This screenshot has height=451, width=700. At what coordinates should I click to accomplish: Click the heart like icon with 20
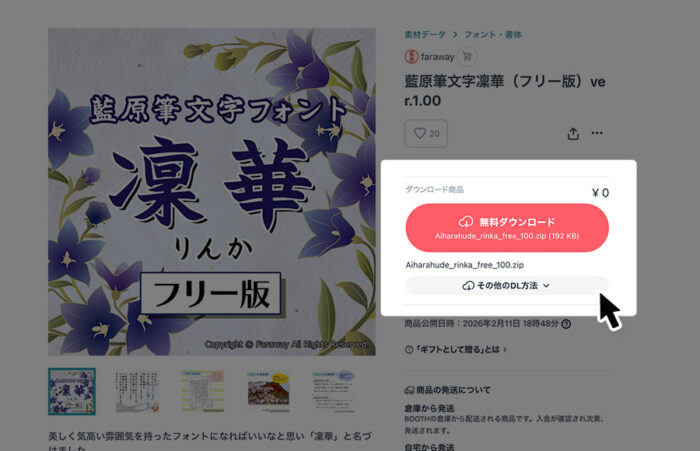pyautogui.click(x=426, y=133)
